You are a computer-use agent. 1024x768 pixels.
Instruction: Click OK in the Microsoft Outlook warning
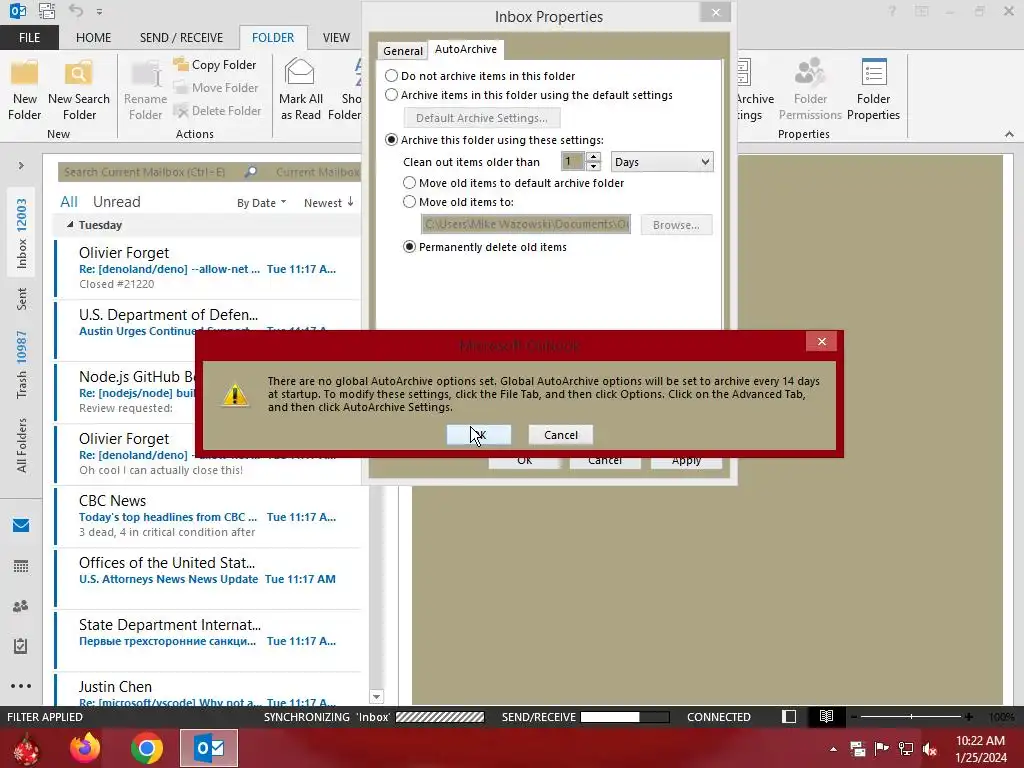pos(479,435)
